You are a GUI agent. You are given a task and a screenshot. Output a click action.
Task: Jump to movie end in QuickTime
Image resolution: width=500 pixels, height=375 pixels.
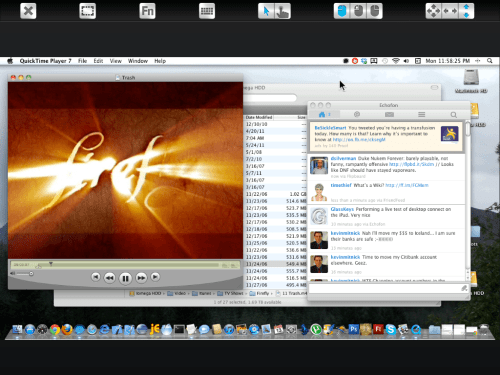coord(155,277)
